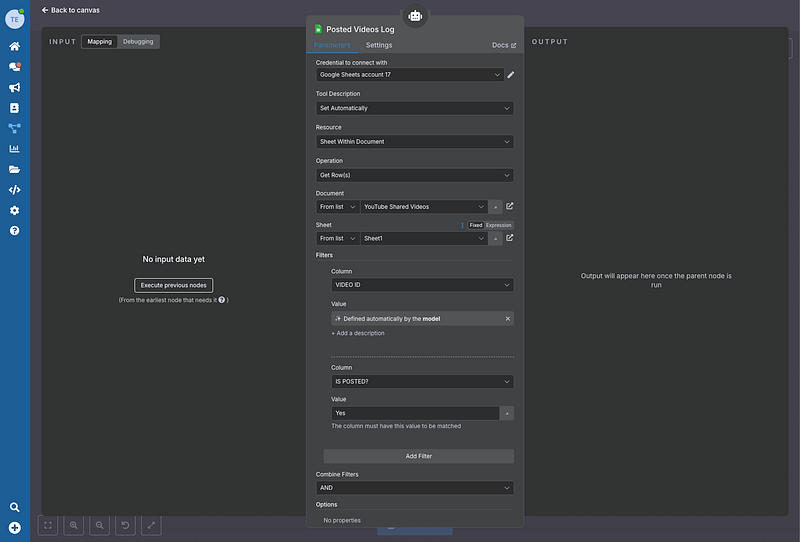Click the code brackets icon in sidebar

pos(15,190)
